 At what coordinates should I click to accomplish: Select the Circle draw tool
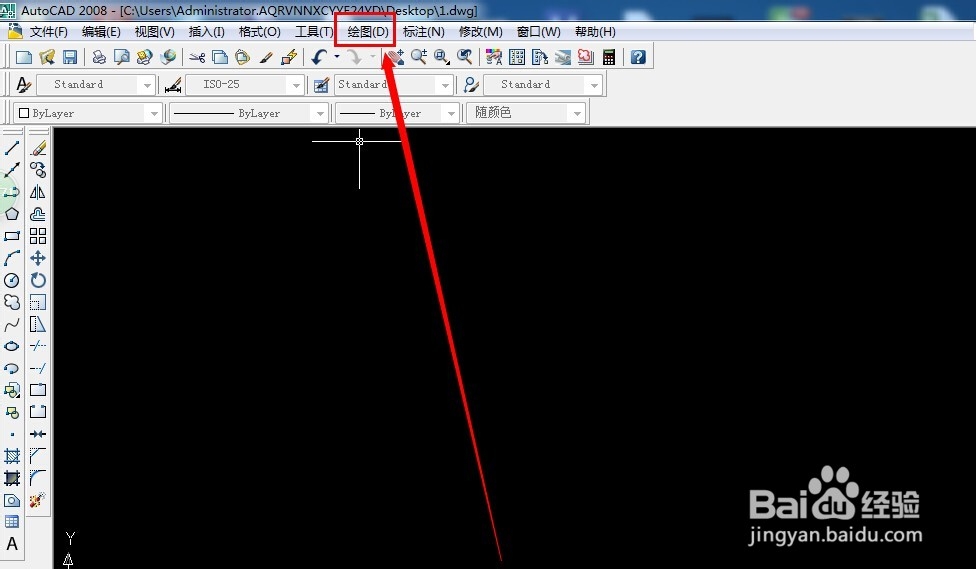(12, 280)
